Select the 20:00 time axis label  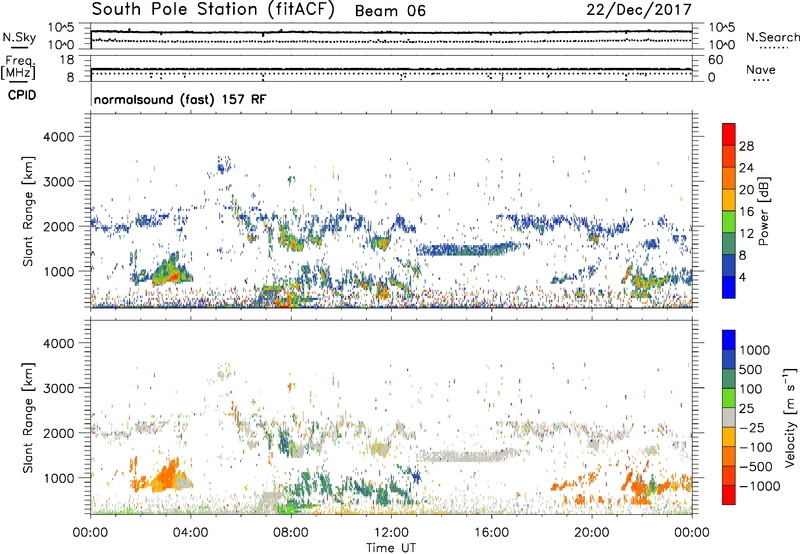(591, 533)
